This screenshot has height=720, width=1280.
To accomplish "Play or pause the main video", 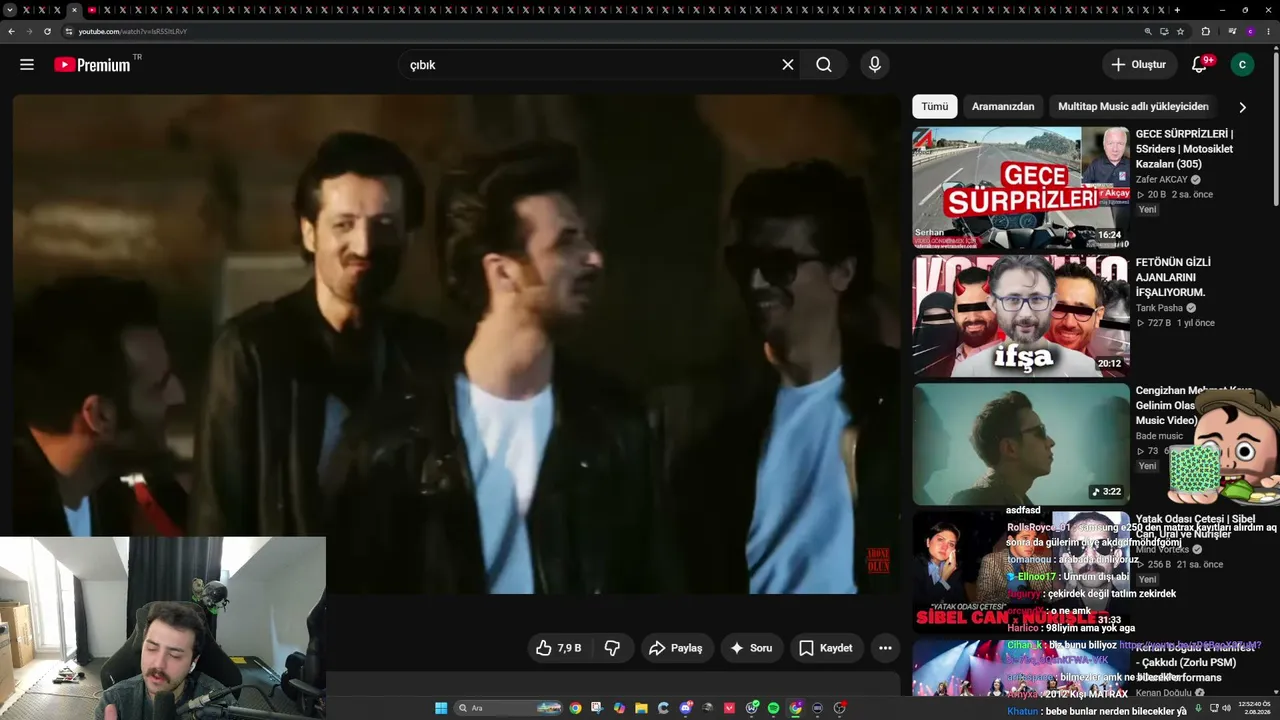I will (x=456, y=344).
